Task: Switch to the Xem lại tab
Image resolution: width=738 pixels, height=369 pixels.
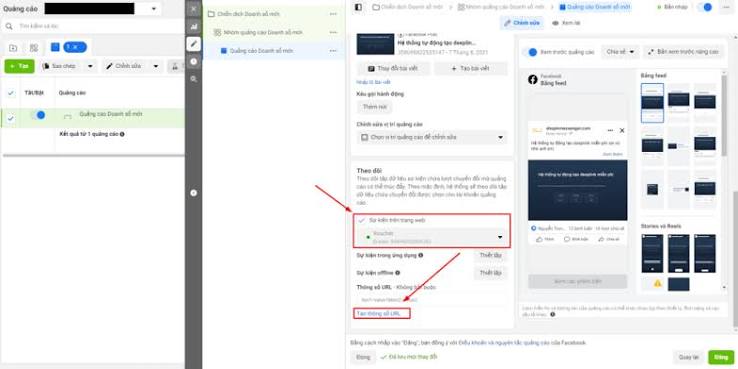Action: [x=566, y=23]
